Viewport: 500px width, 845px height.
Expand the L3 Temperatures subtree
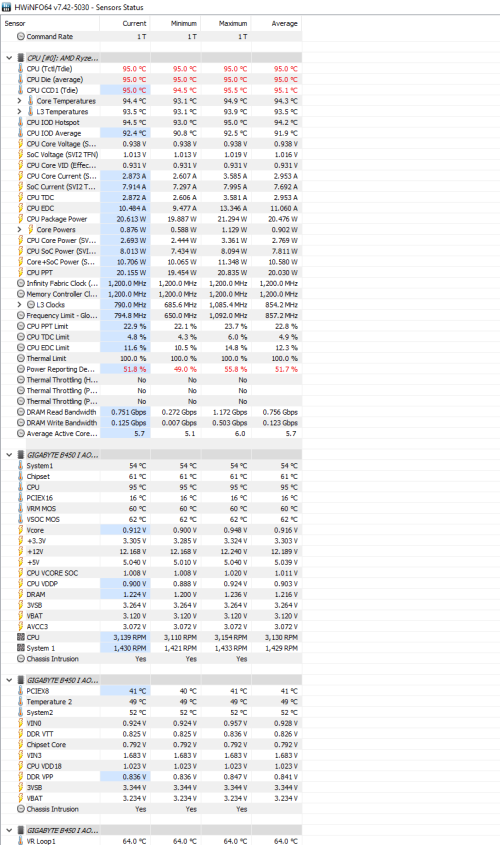[19, 112]
